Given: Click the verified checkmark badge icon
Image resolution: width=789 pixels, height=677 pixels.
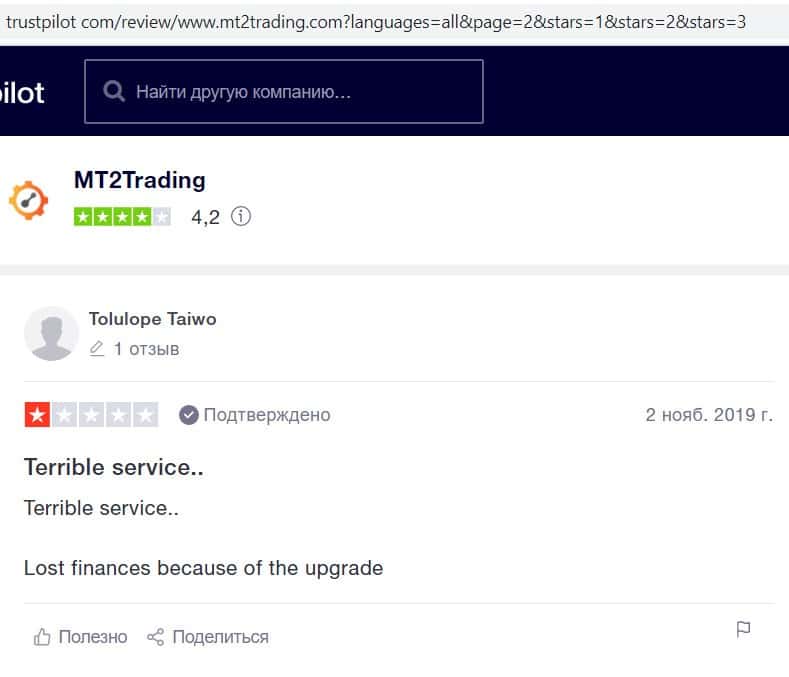Looking at the screenshot, I should [188, 415].
